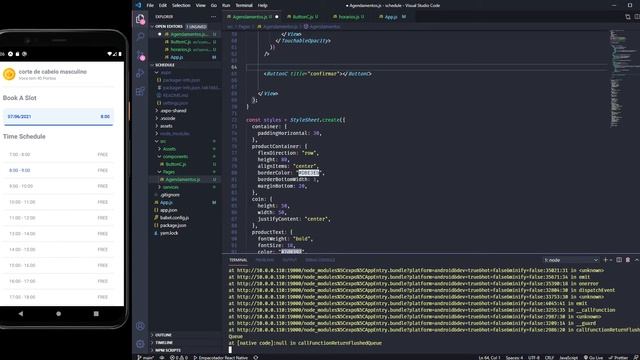Open .gitignore in the file tree
The height and width of the screenshot is (360, 640).
(x=170, y=195)
